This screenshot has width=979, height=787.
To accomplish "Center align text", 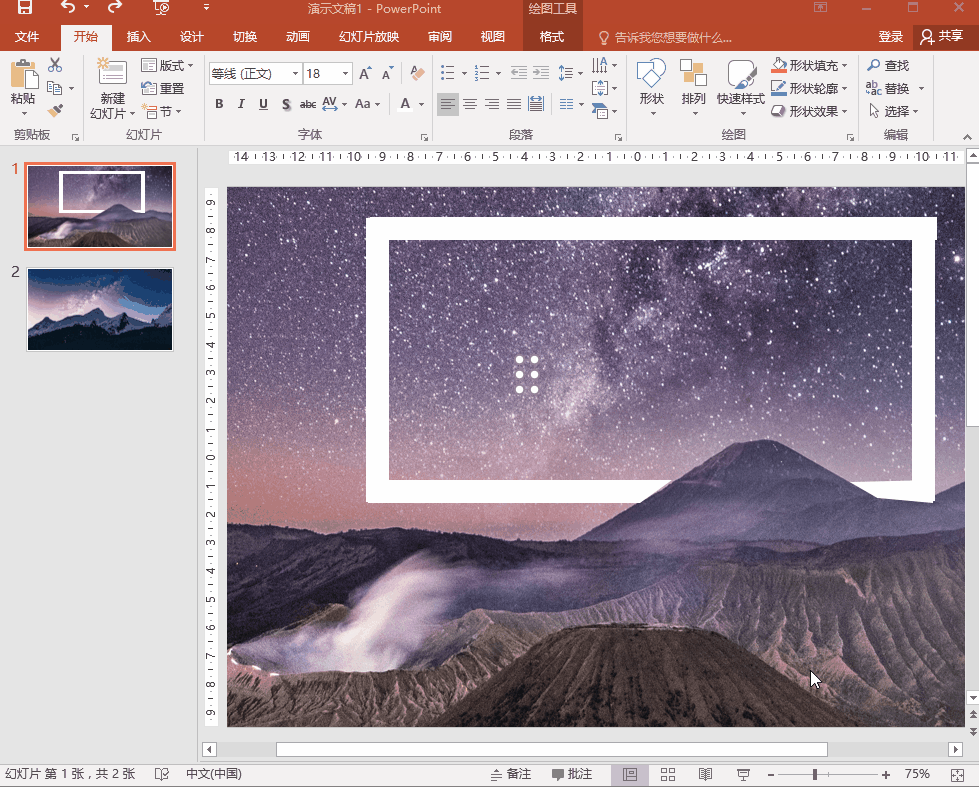I will pyautogui.click(x=470, y=104).
